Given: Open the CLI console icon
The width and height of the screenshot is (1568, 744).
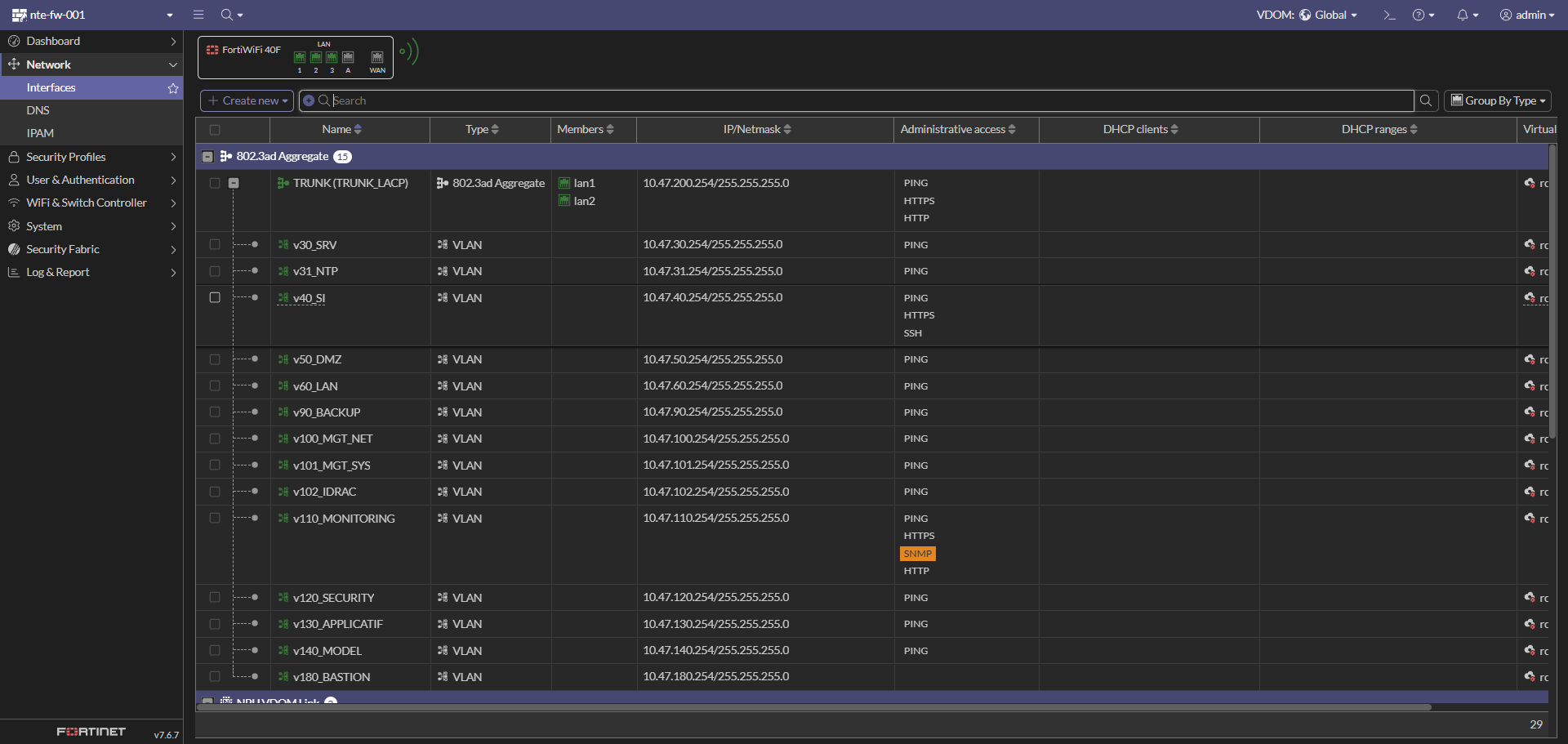Looking at the screenshot, I should (x=1389, y=15).
